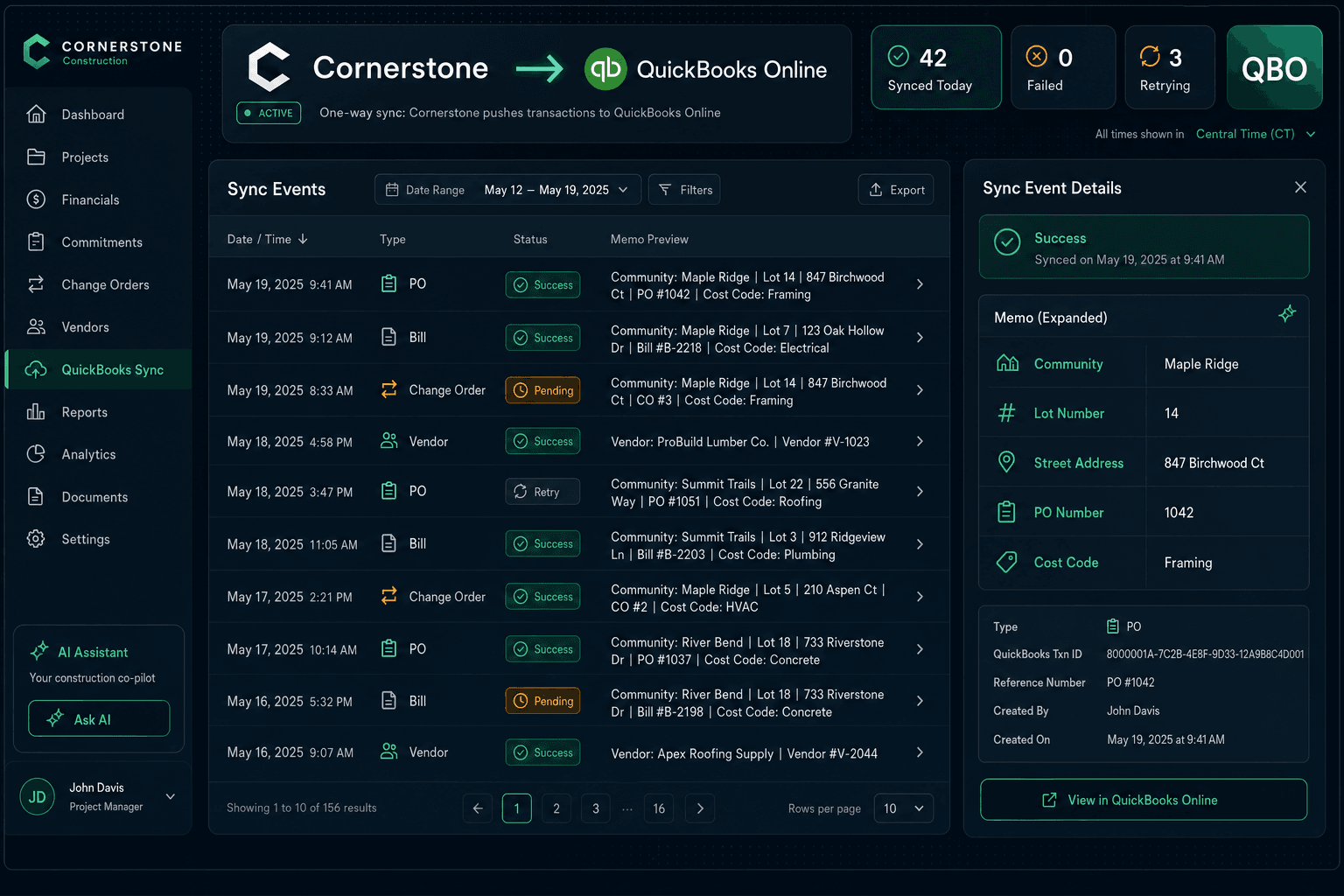Click the Pending badge on Bill #B-2198 row
The image size is (1344, 896).
point(542,701)
